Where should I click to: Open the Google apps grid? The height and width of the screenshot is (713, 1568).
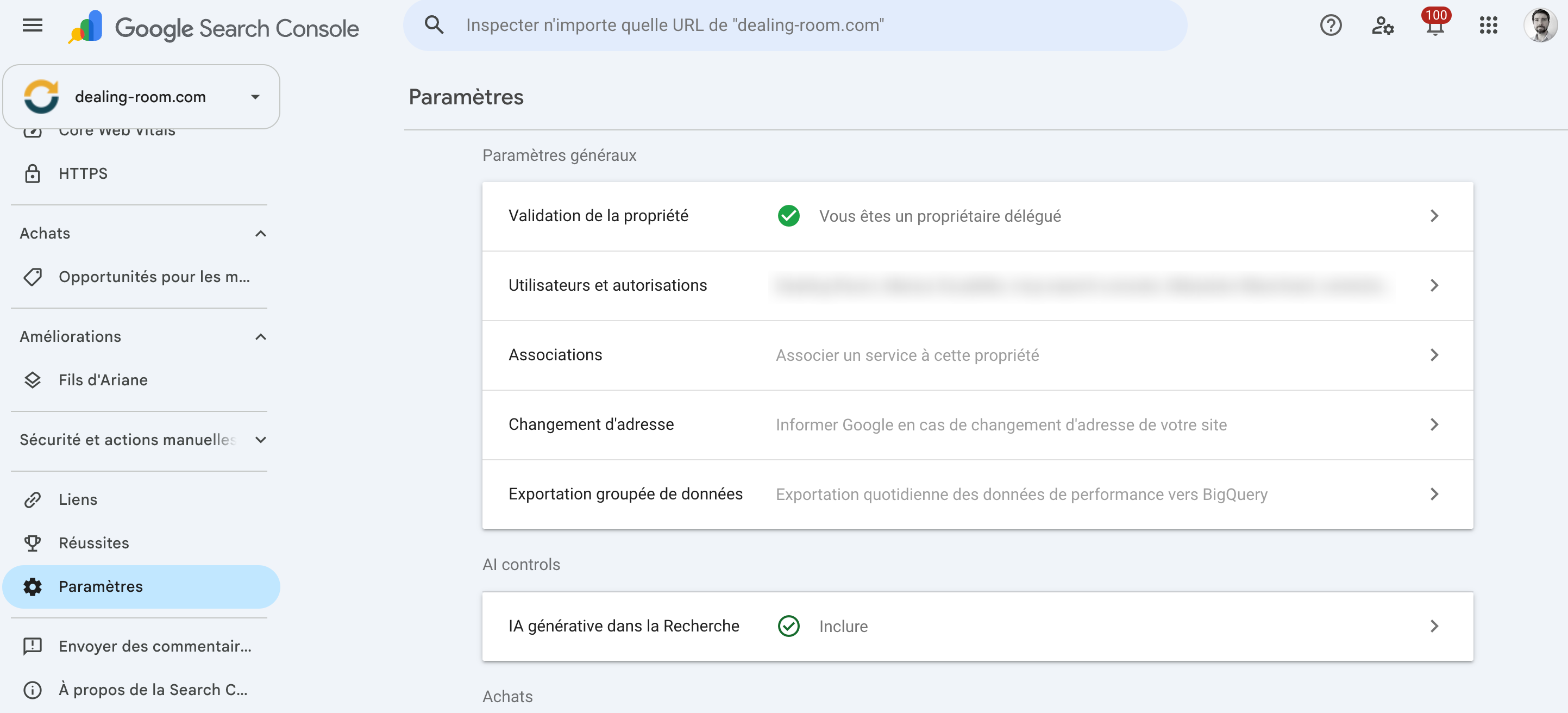point(1488,26)
